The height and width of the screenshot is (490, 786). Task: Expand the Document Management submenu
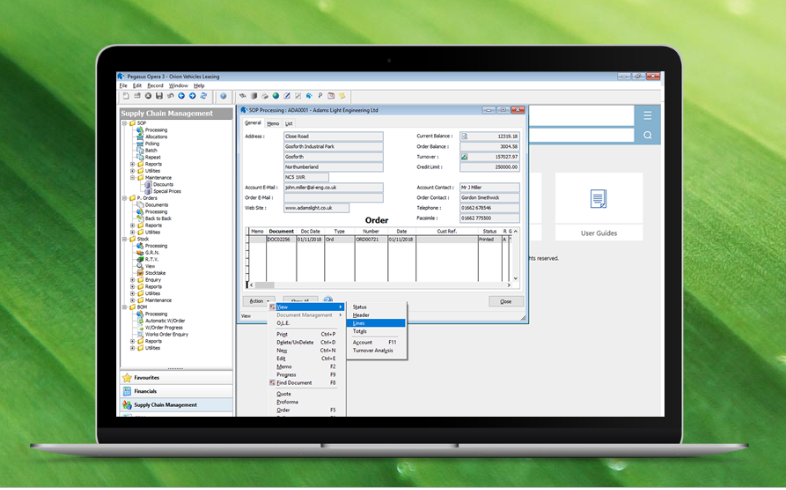pyautogui.click(x=305, y=315)
